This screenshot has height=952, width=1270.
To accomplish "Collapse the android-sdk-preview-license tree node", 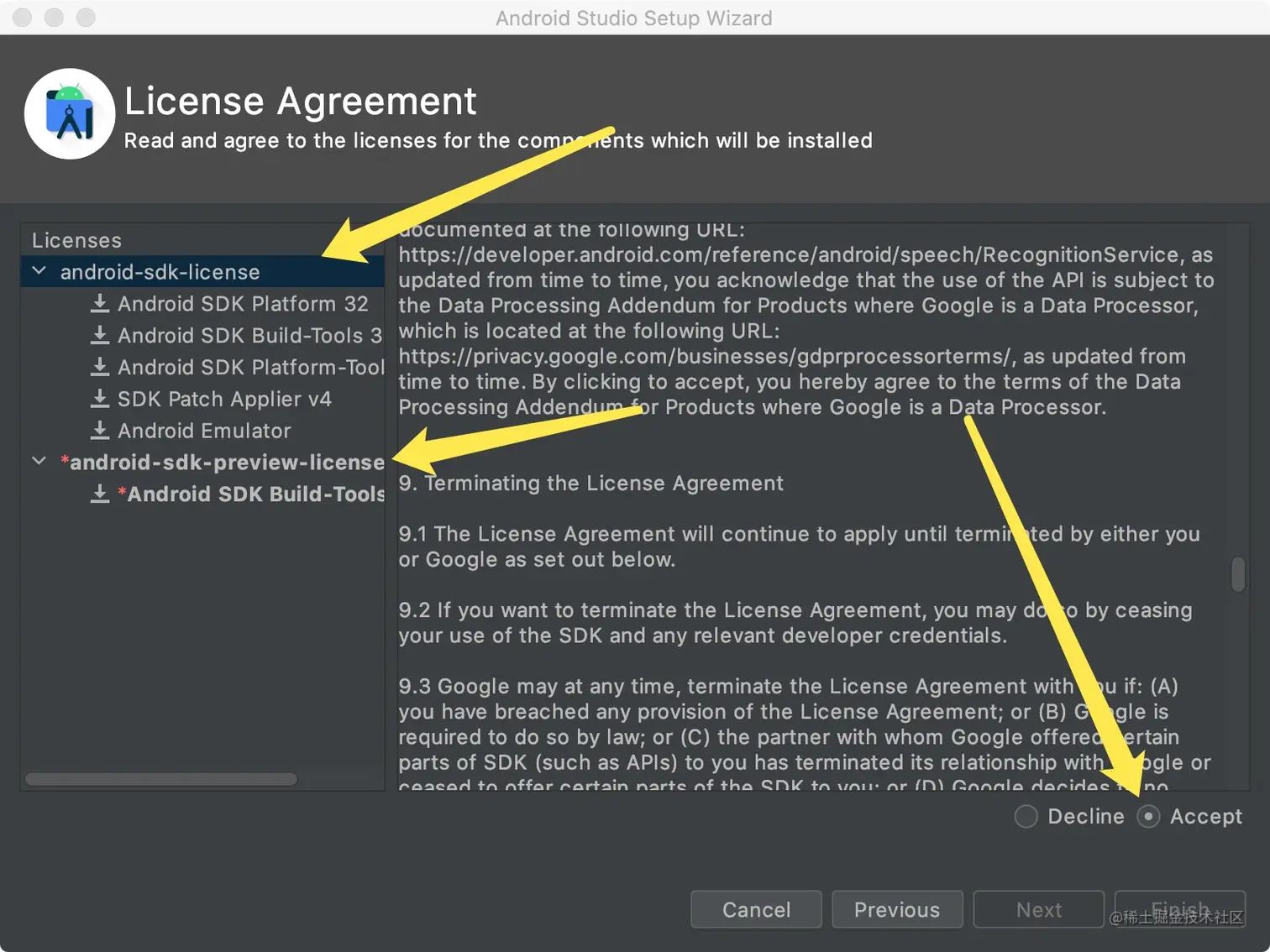I will point(39,461).
